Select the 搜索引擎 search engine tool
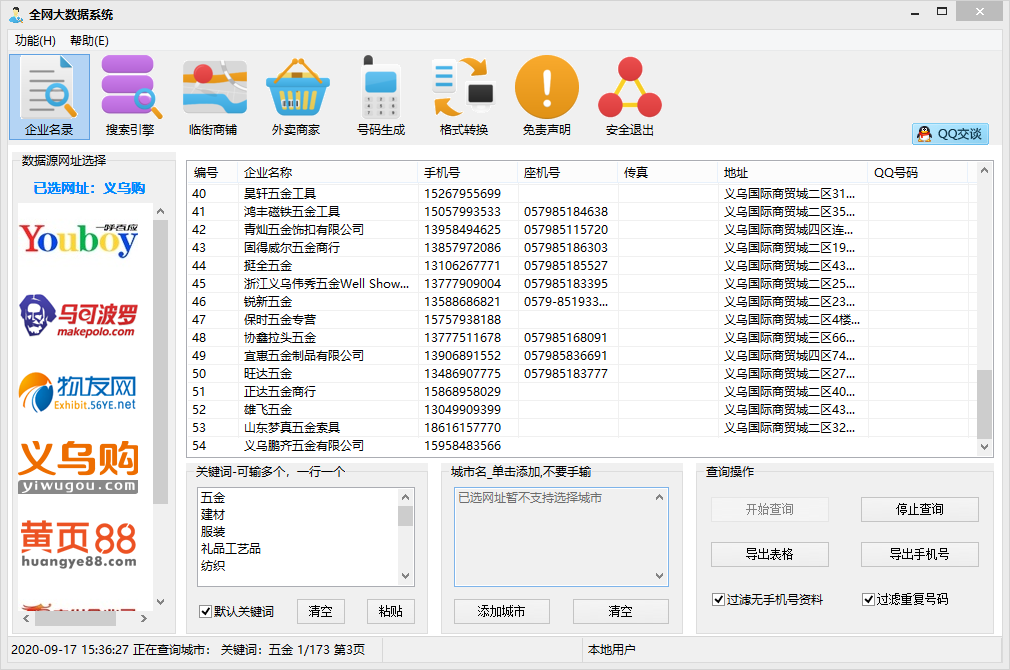This screenshot has width=1010, height=670. pos(130,95)
